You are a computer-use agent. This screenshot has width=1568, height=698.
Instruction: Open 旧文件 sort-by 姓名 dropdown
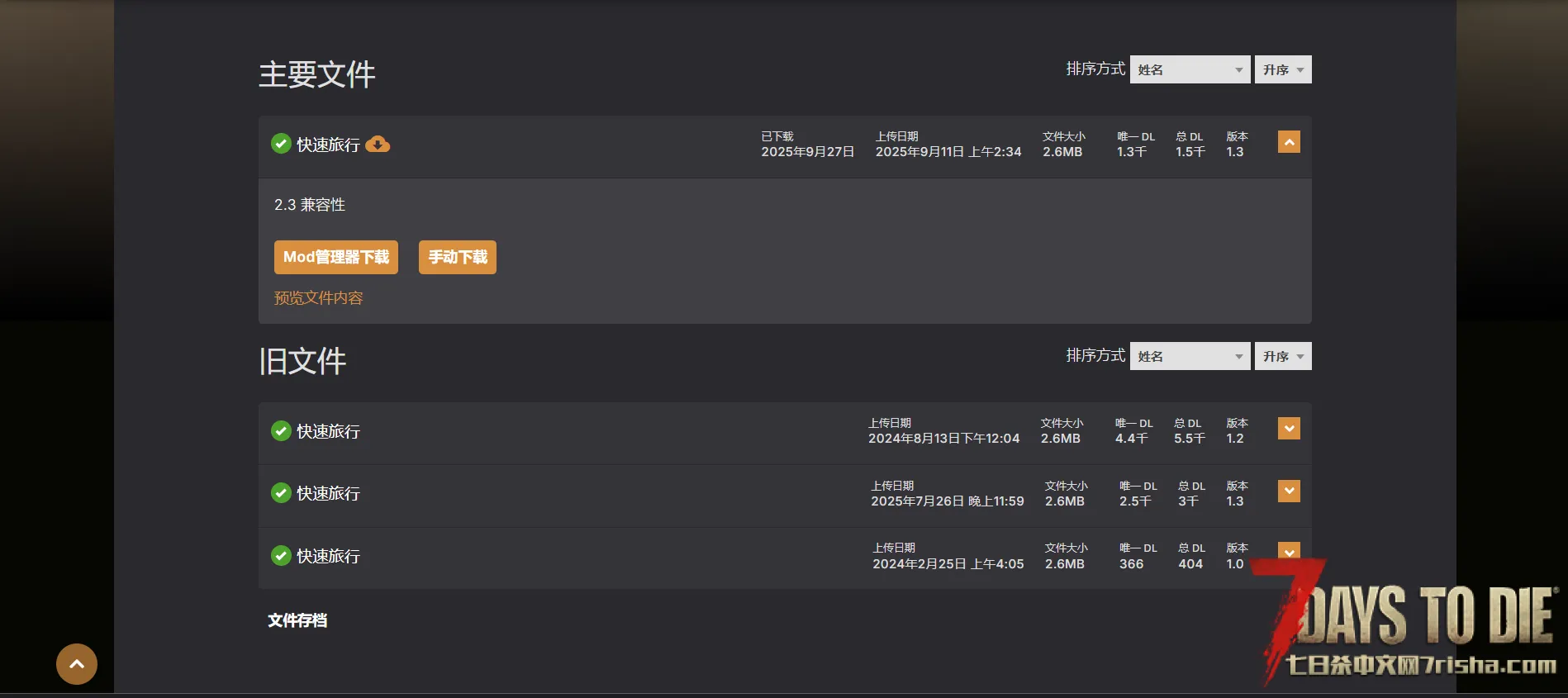coord(1190,356)
